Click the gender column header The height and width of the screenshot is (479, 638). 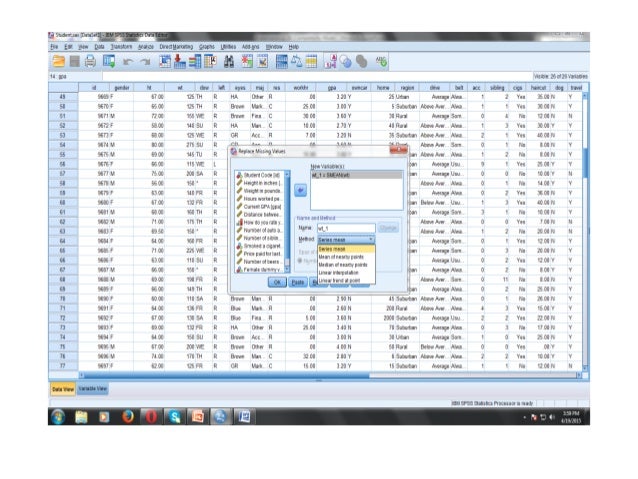click(122, 87)
